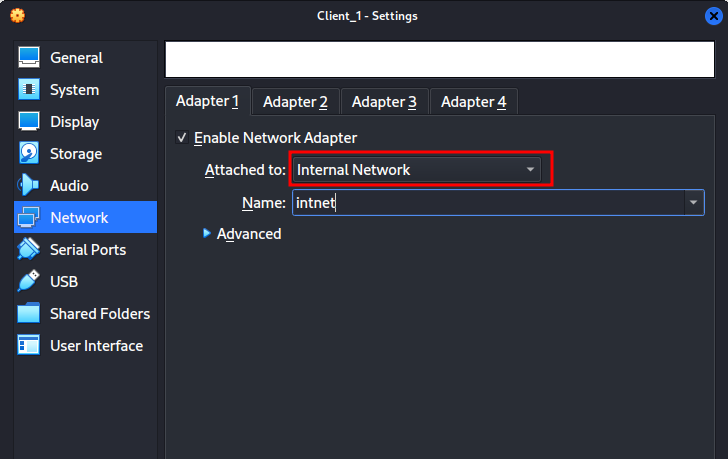Click the Display screen icon
Screen dimensions: 728x459
pos(29,122)
